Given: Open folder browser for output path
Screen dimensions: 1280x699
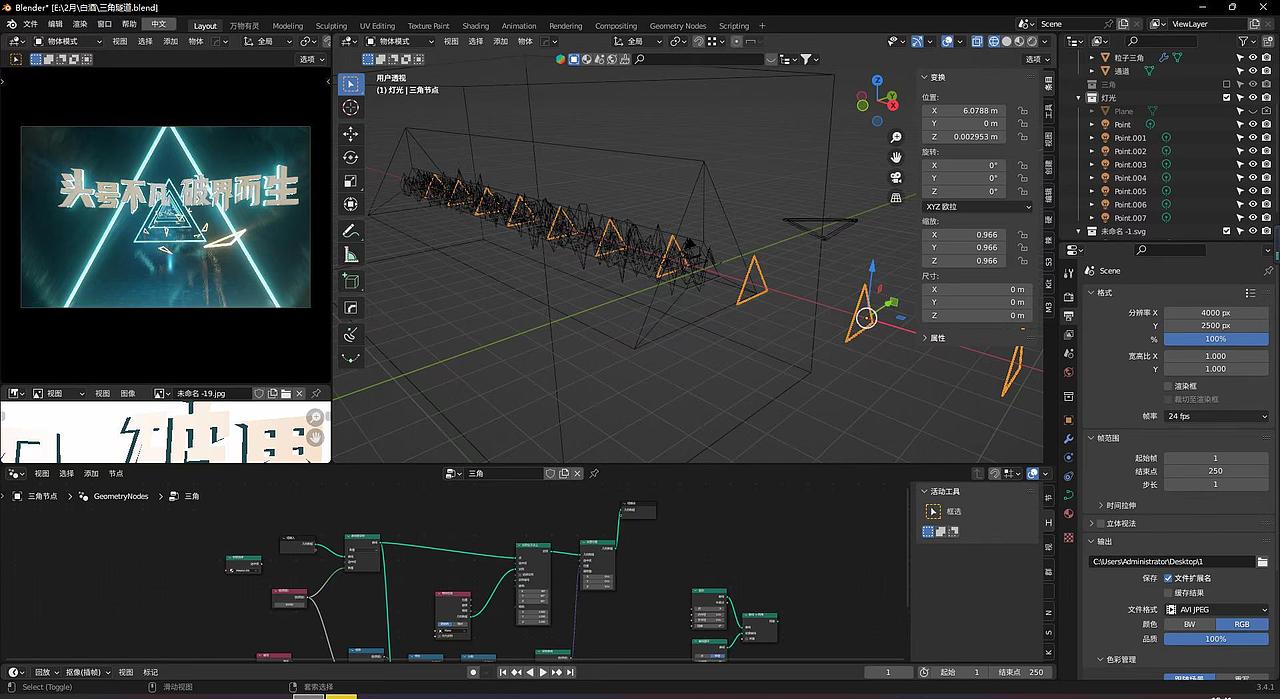Looking at the screenshot, I should (x=1263, y=562).
